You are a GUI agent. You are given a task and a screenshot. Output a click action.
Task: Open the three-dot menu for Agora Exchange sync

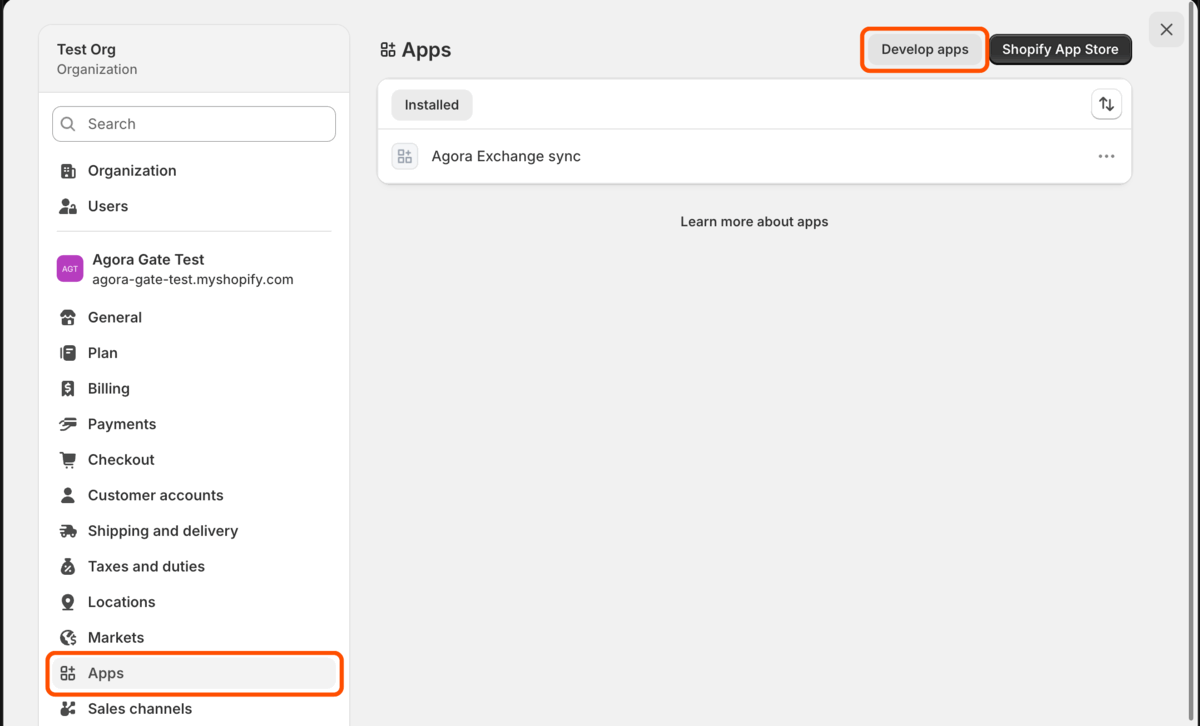click(x=1106, y=156)
